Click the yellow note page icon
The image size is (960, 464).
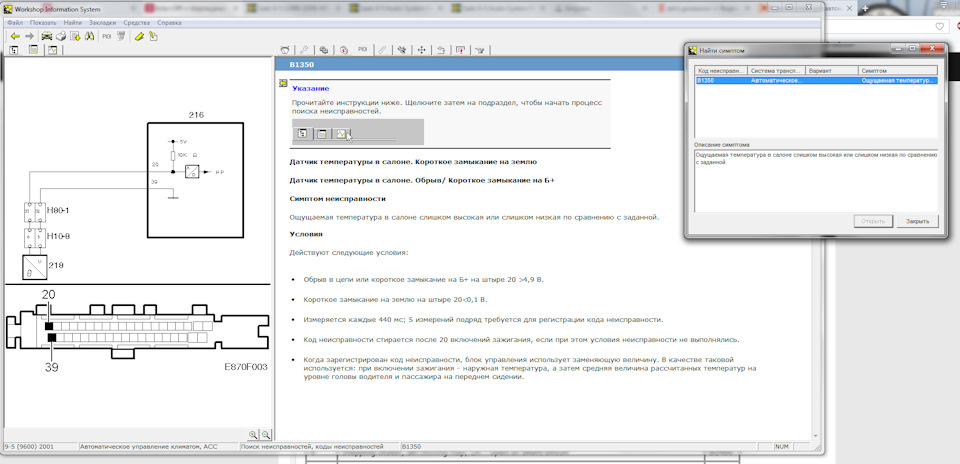153,36
